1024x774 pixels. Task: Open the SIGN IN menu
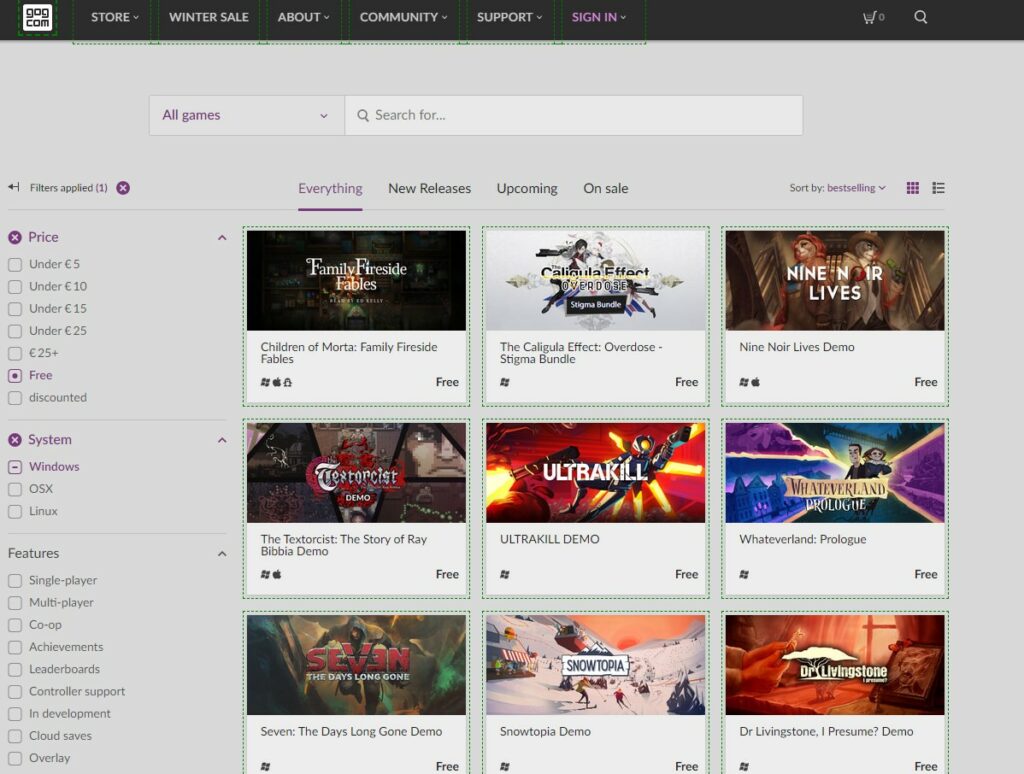(x=599, y=18)
